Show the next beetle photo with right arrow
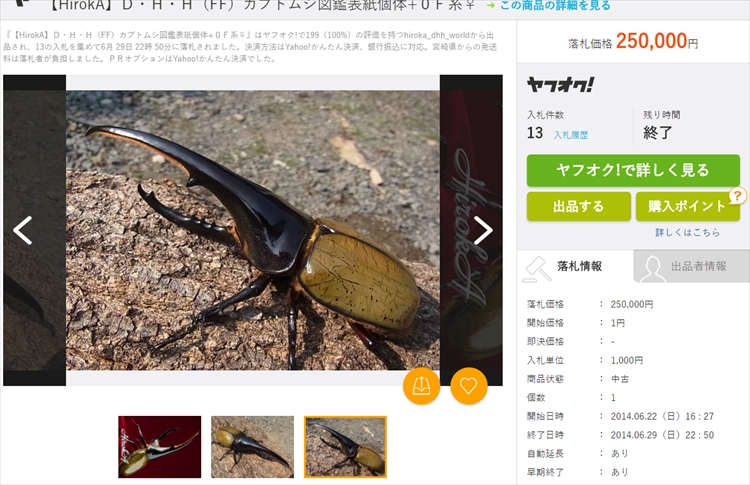Screen dimensions: 750x485 point(483,230)
